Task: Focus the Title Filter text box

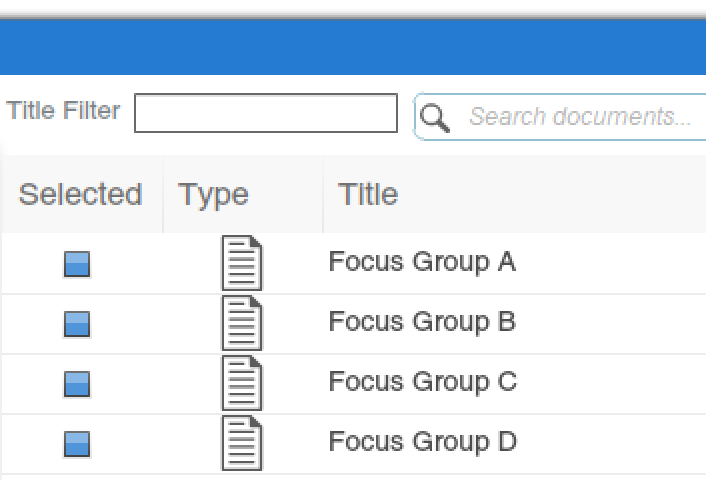Action: (266, 113)
